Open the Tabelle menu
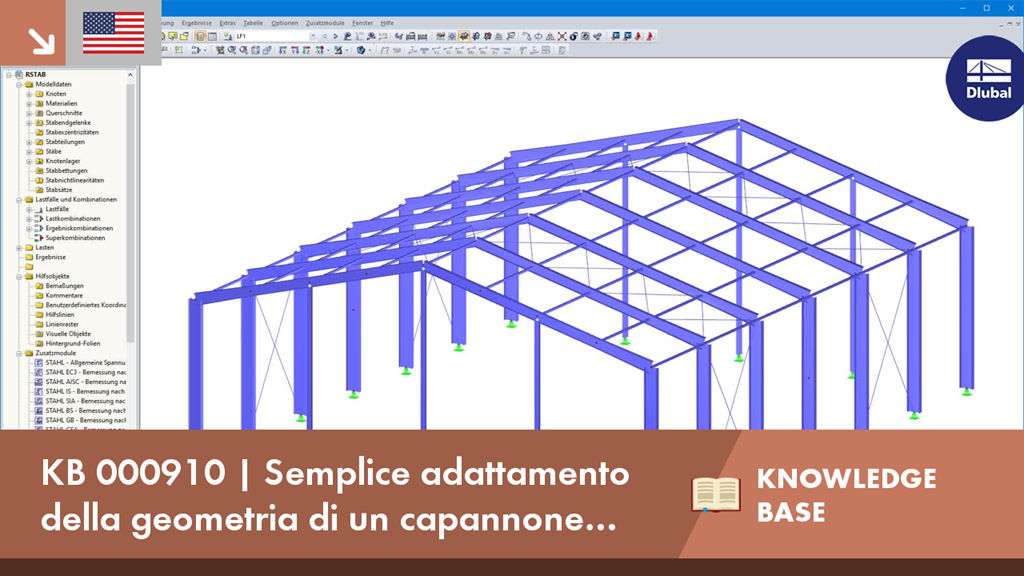This screenshot has width=1024, height=576. [253, 23]
